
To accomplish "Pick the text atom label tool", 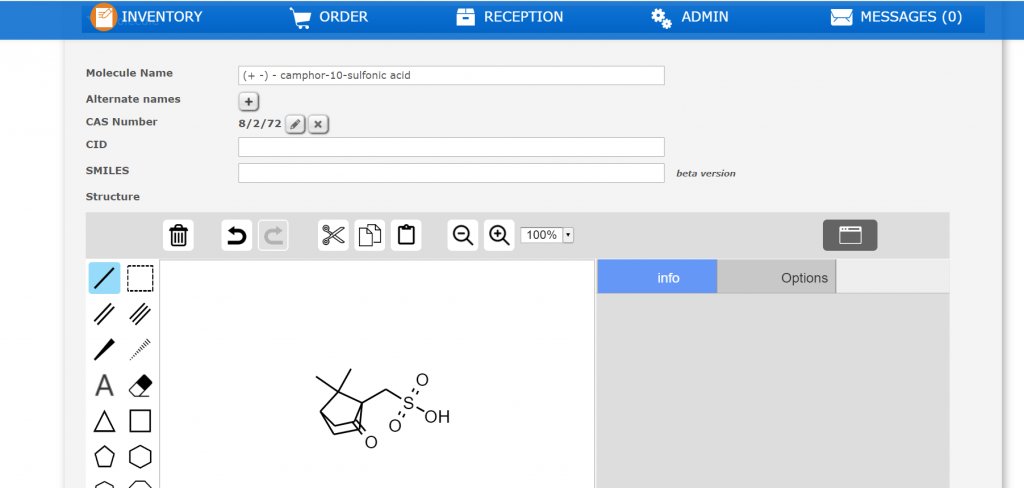I will (104, 385).
